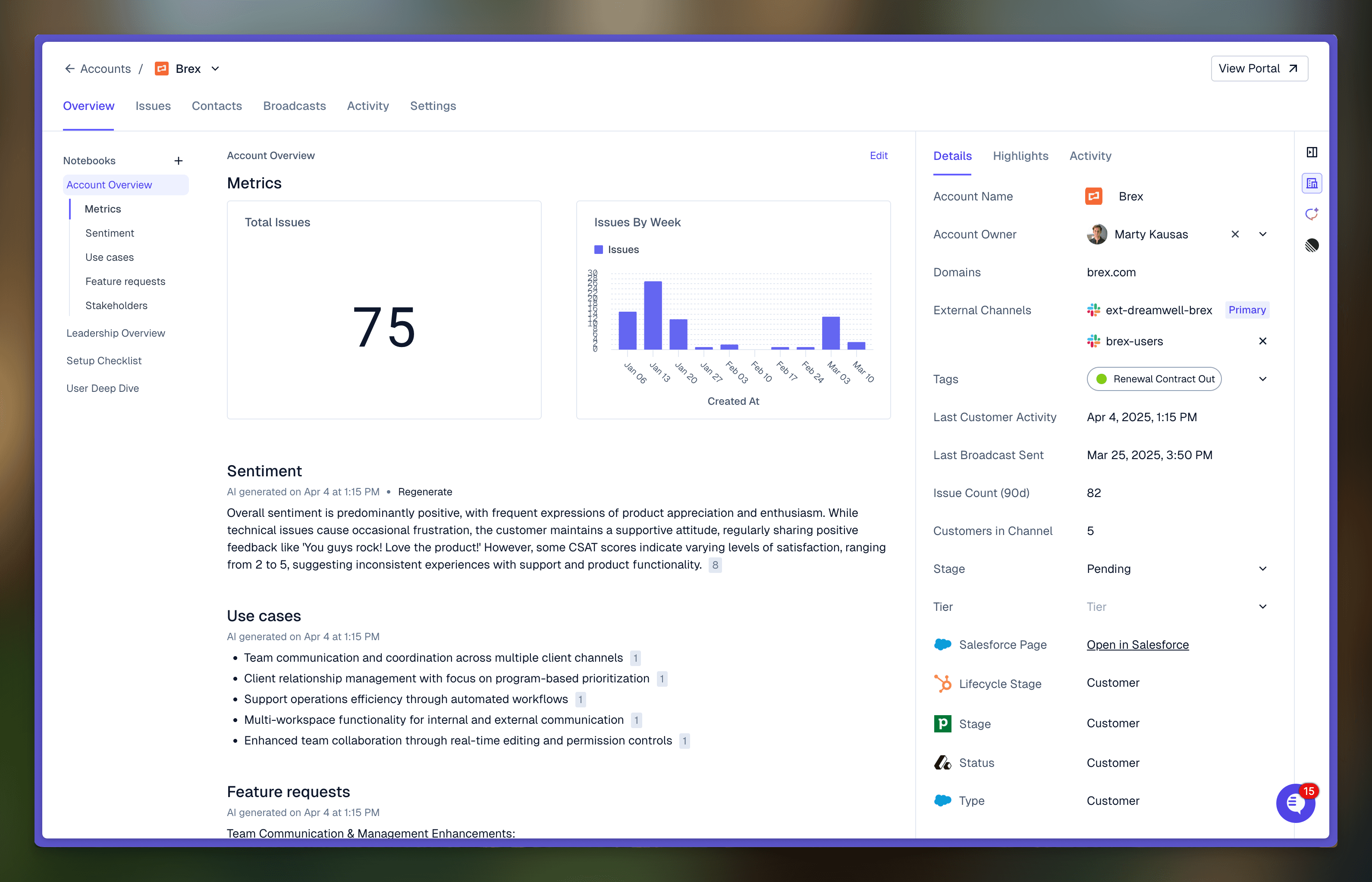Image resolution: width=1372 pixels, height=882 pixels.
Task: Click Edit on Account Overview
Action: point(879,156)
